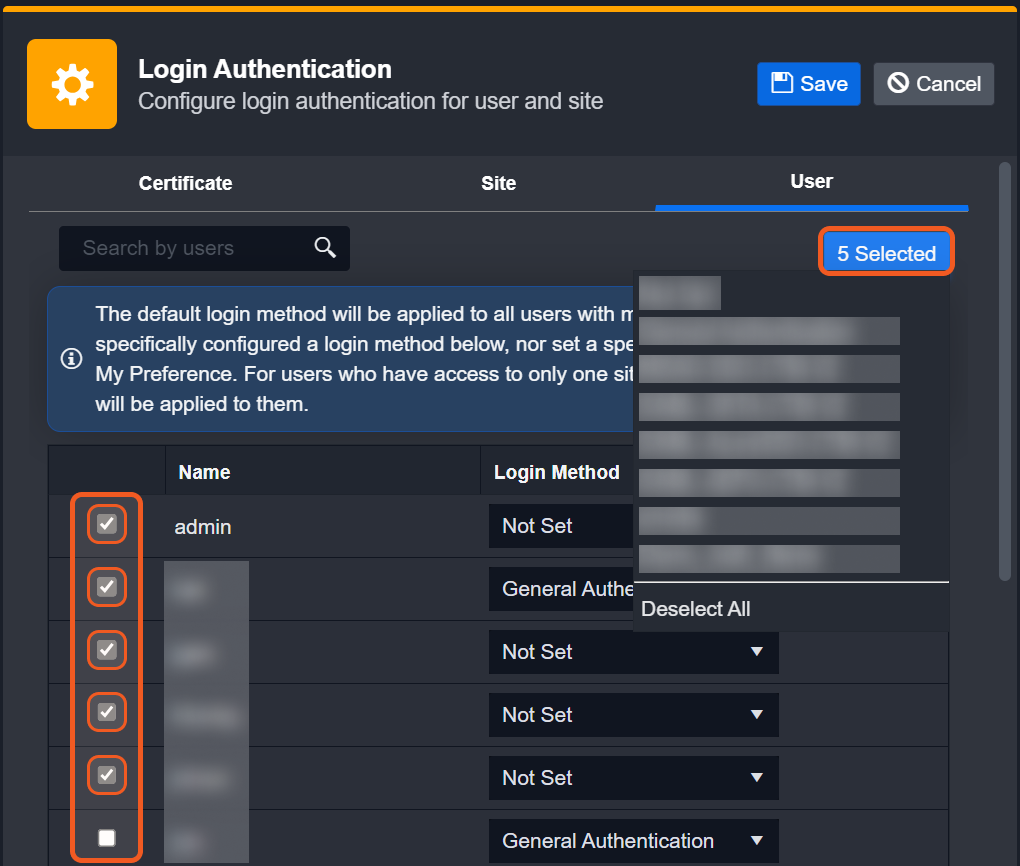The image size is (1020, 866).
Task: Switch to the Certificate tab
Action: [x=185, y=183]
